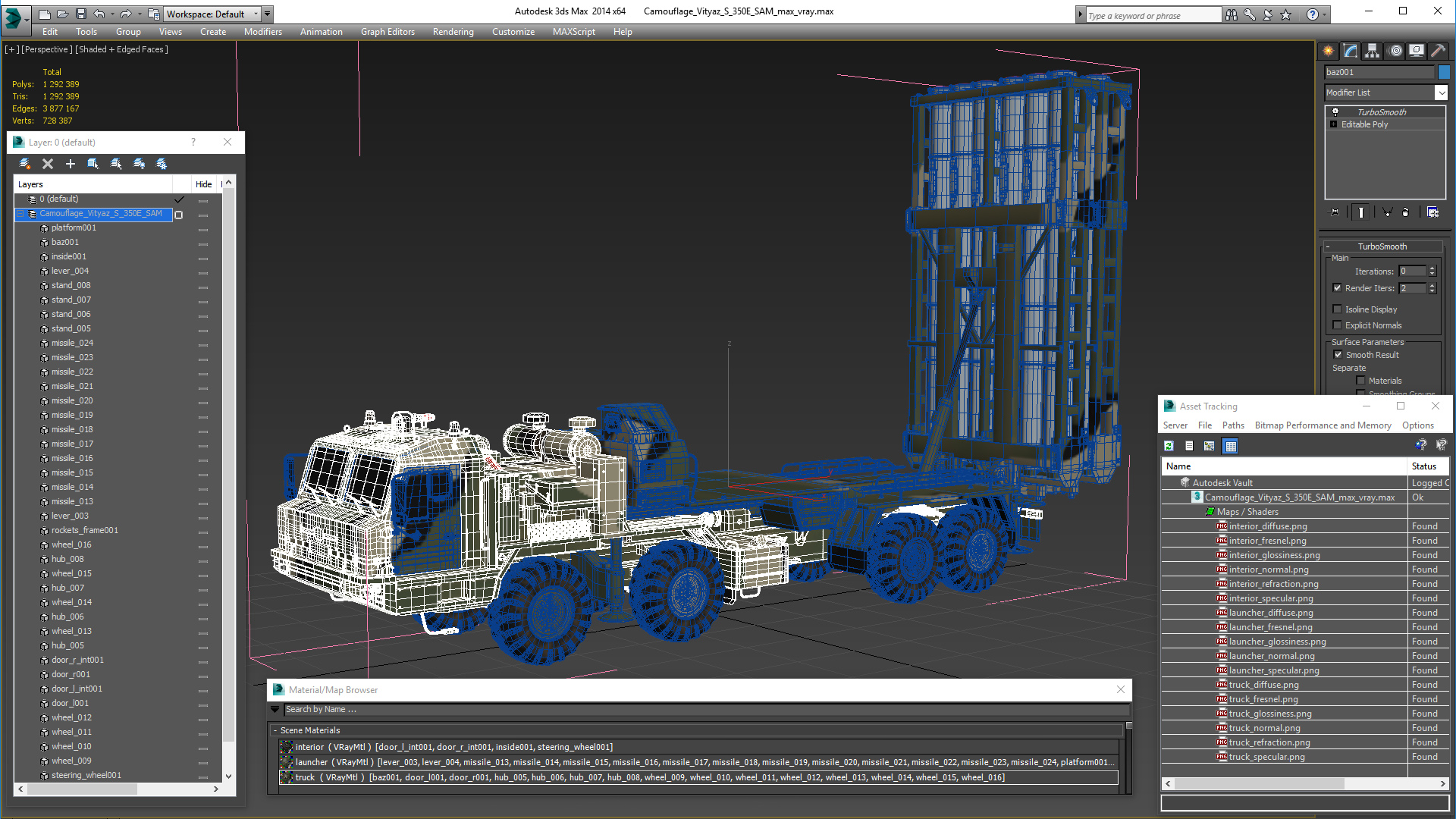This screenshot has height=819, width=1456.
Task: Click Freeze All Layers snowflake icon
Action: click(162, 164)
